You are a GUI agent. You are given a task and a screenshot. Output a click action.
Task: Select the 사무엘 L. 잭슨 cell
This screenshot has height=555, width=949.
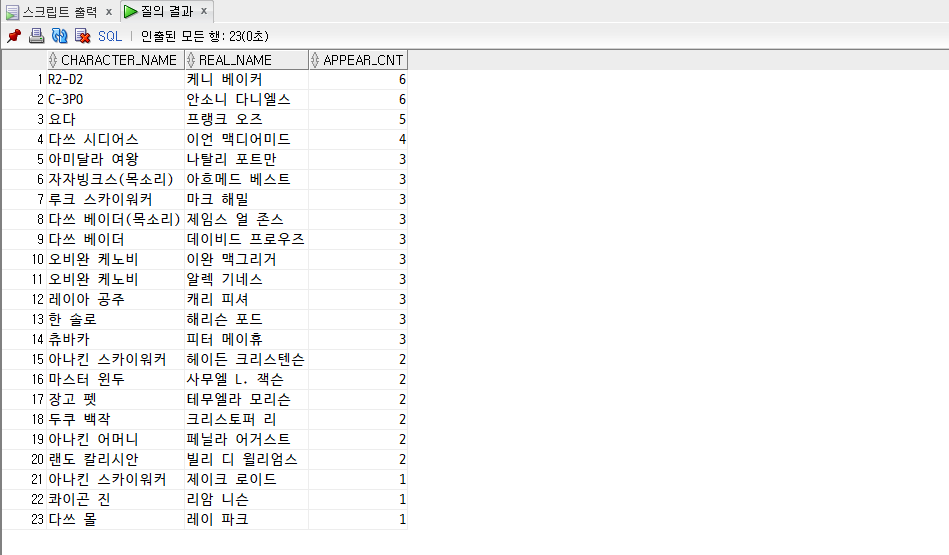coord(246,379)
